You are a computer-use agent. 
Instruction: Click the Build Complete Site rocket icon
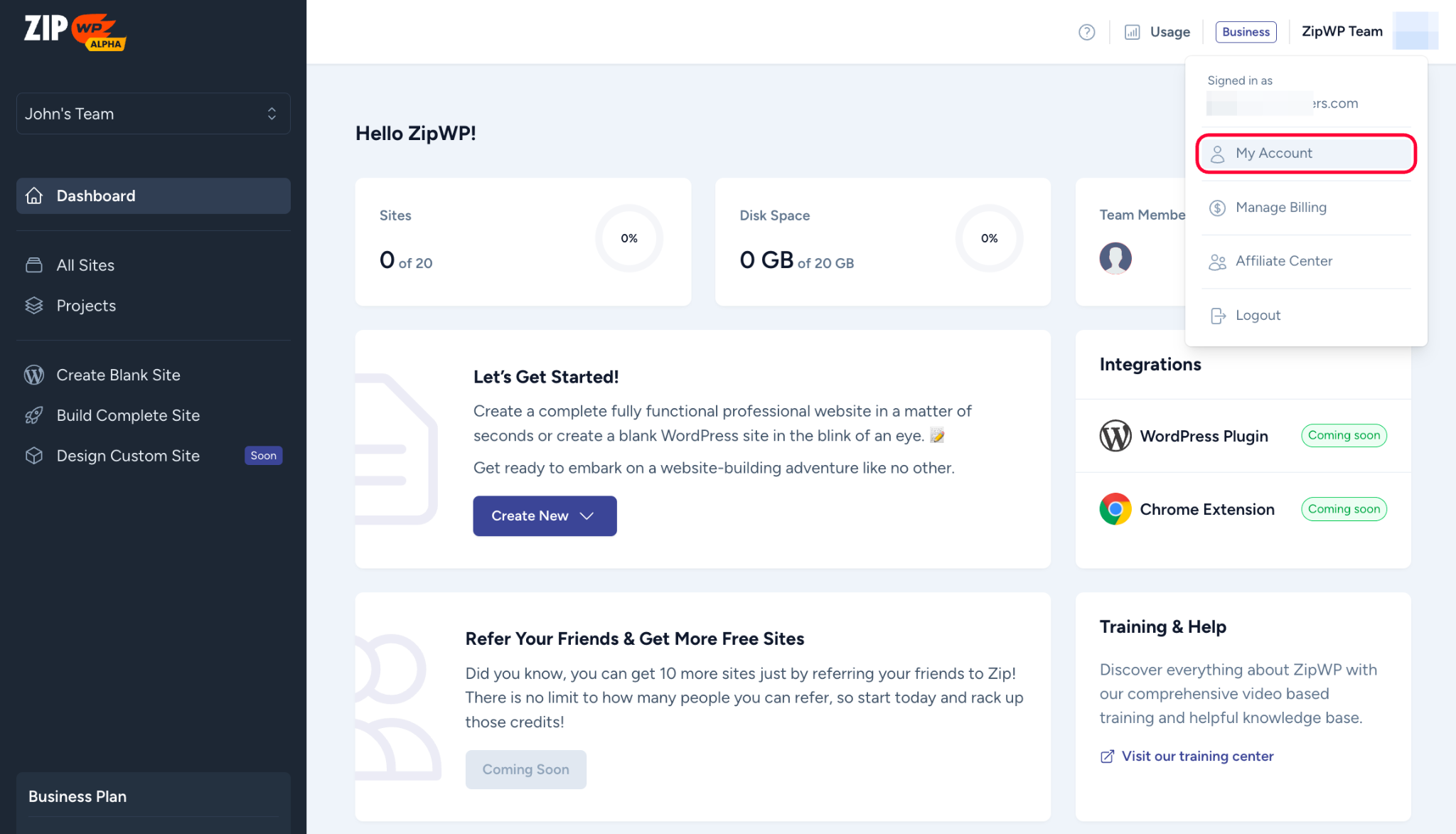pos(34,415)
